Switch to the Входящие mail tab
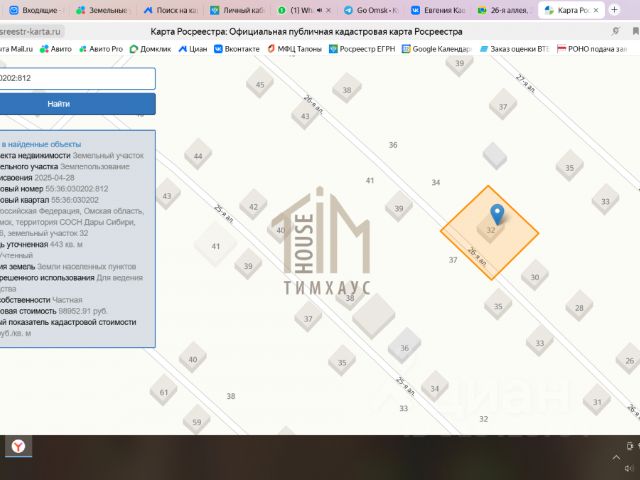The image size is (640, 480). click(36, 10)
